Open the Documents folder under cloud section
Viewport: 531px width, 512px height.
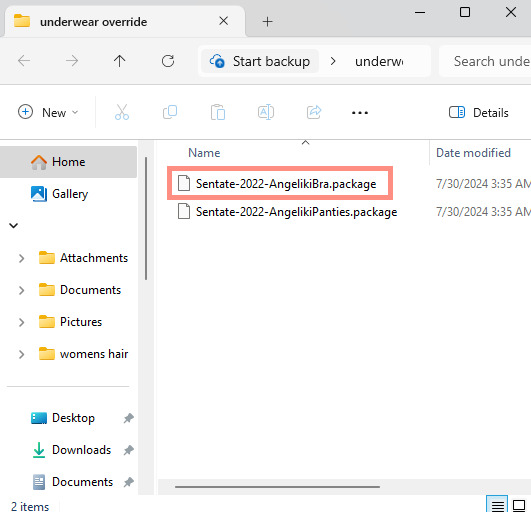pos(80,290)
